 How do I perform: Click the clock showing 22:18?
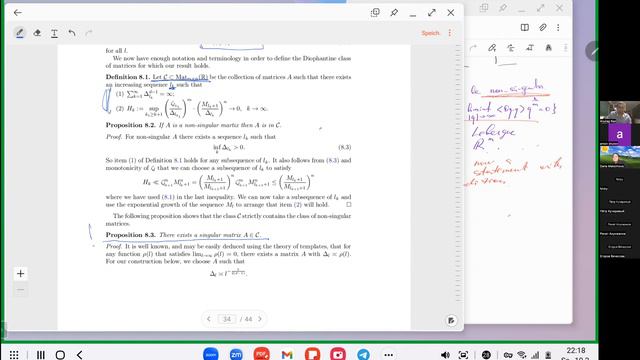tap(576, 351)
